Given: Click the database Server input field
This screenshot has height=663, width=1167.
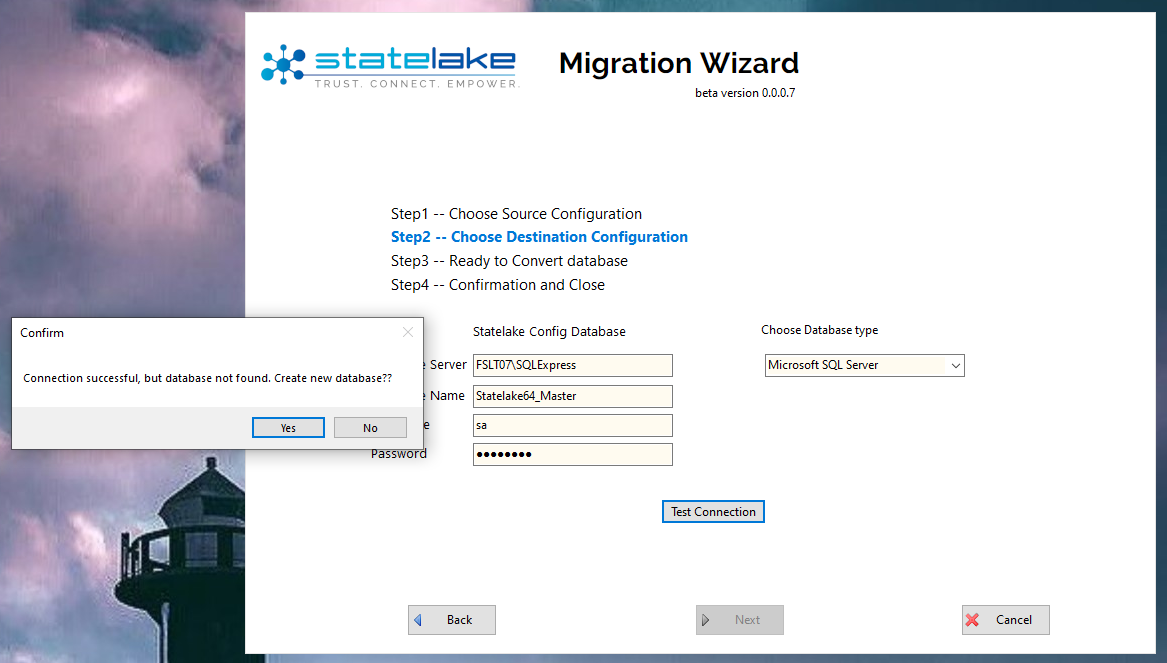Looking at the screenshot, I should (x=572, y=365).
